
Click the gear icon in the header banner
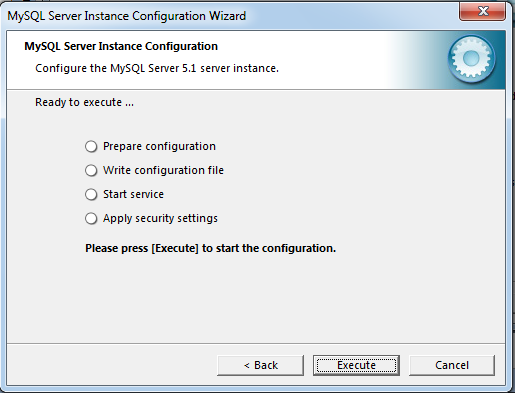click(471, 59)
